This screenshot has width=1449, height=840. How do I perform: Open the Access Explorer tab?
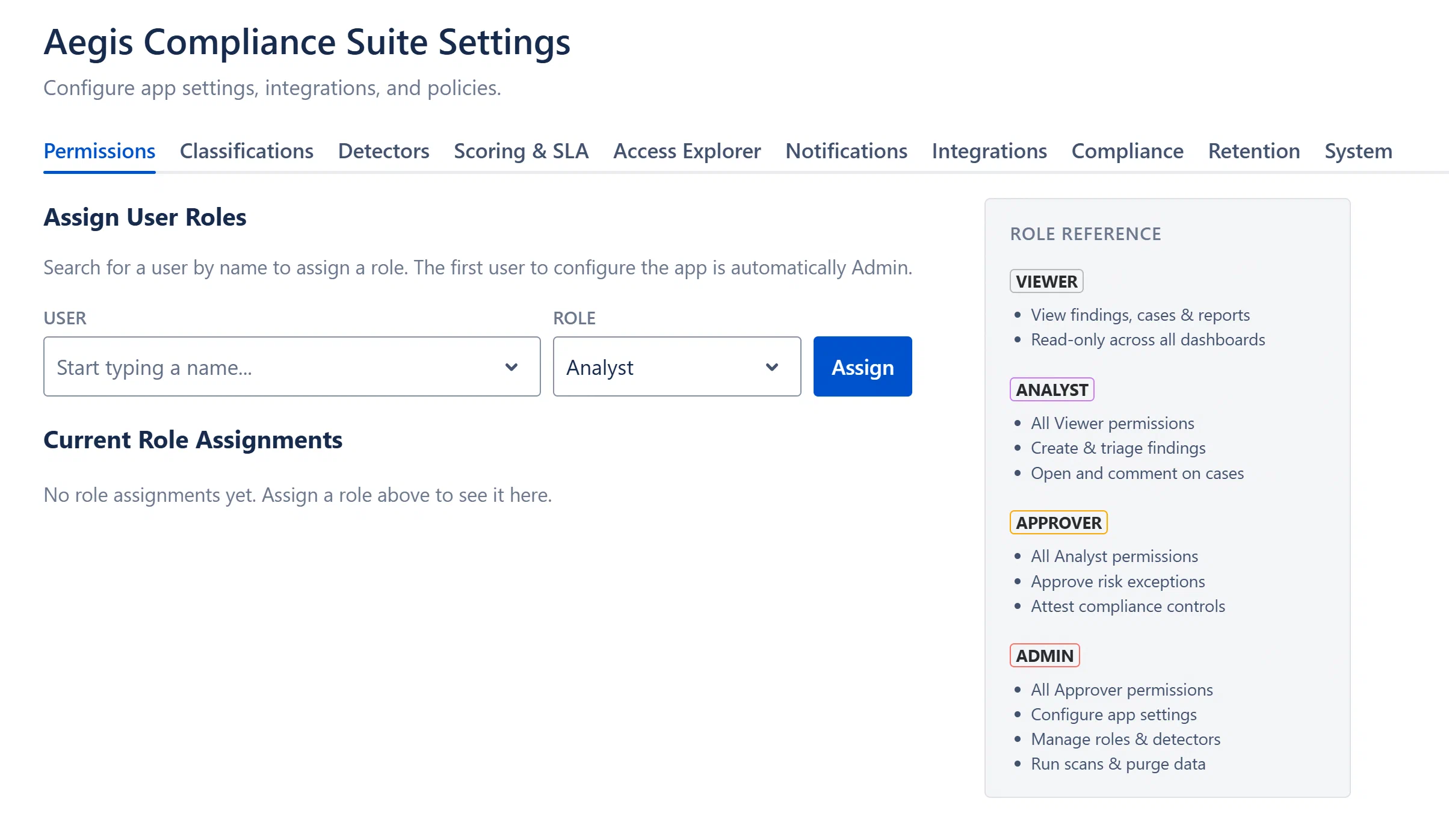tap(687, 151)
